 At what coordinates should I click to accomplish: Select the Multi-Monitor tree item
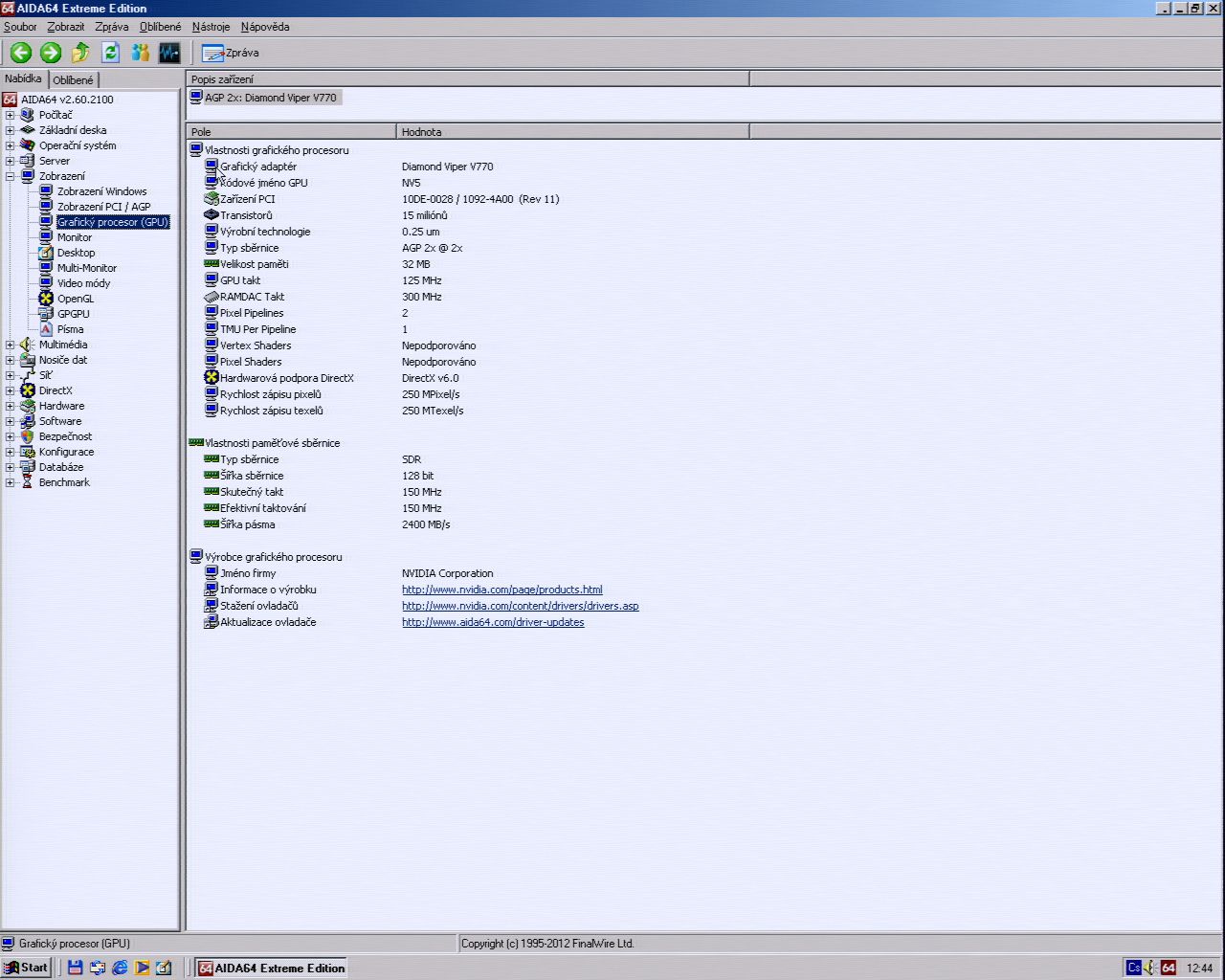coord(86,268)
